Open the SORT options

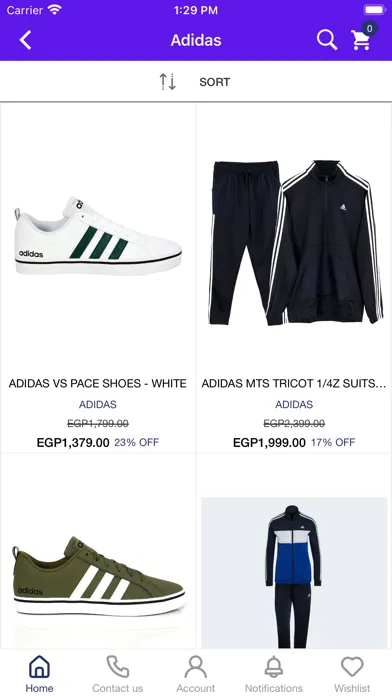(x=214, y=82)
